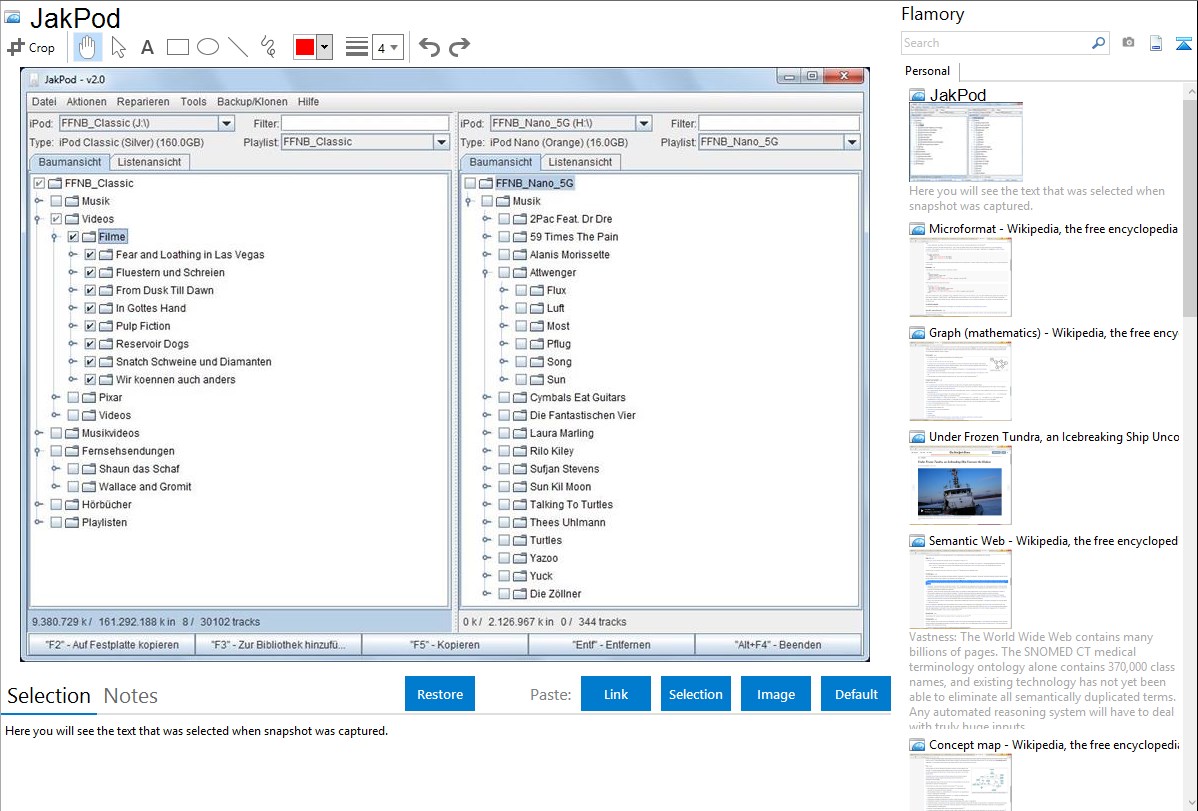Click folder icon of Playlisten
Viewport: 1198px width, 811px height.
72,523
